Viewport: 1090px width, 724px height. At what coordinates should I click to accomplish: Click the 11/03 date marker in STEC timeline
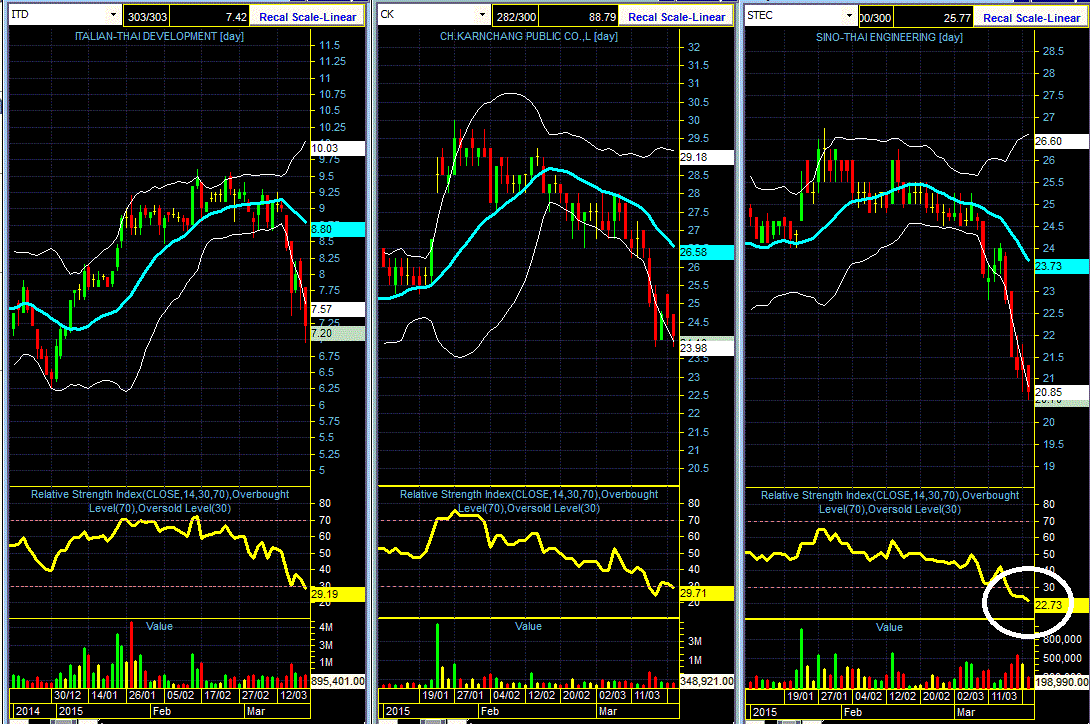1004,696
